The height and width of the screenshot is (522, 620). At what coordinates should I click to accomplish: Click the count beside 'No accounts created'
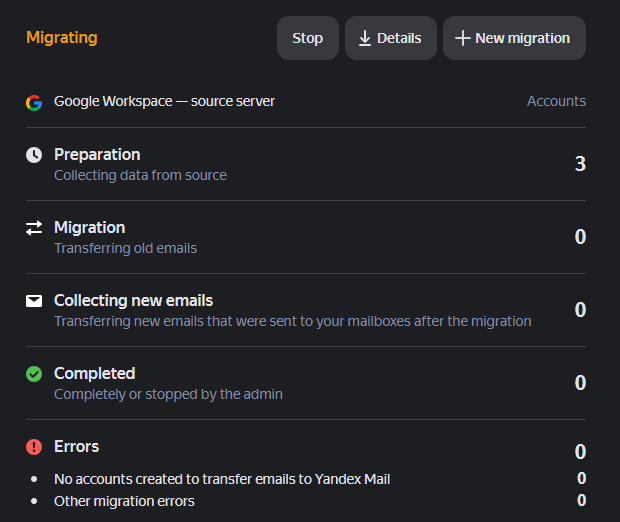click(581, 478)
